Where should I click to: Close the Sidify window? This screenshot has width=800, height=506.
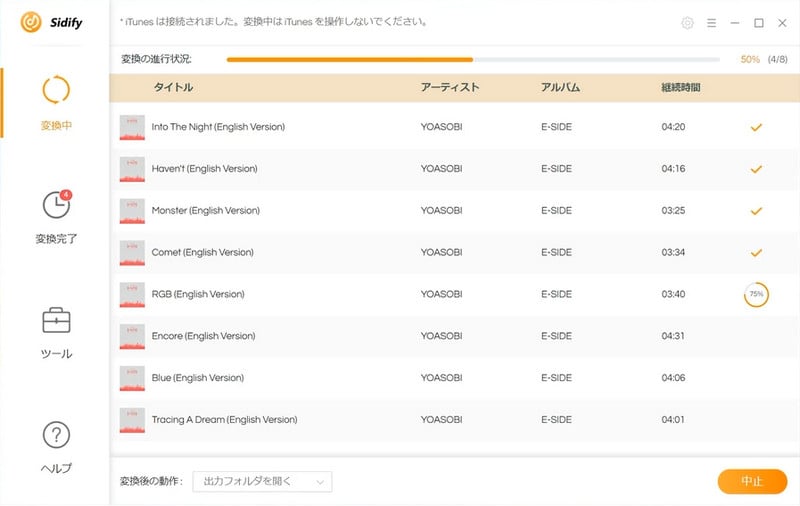click(782, 23)
